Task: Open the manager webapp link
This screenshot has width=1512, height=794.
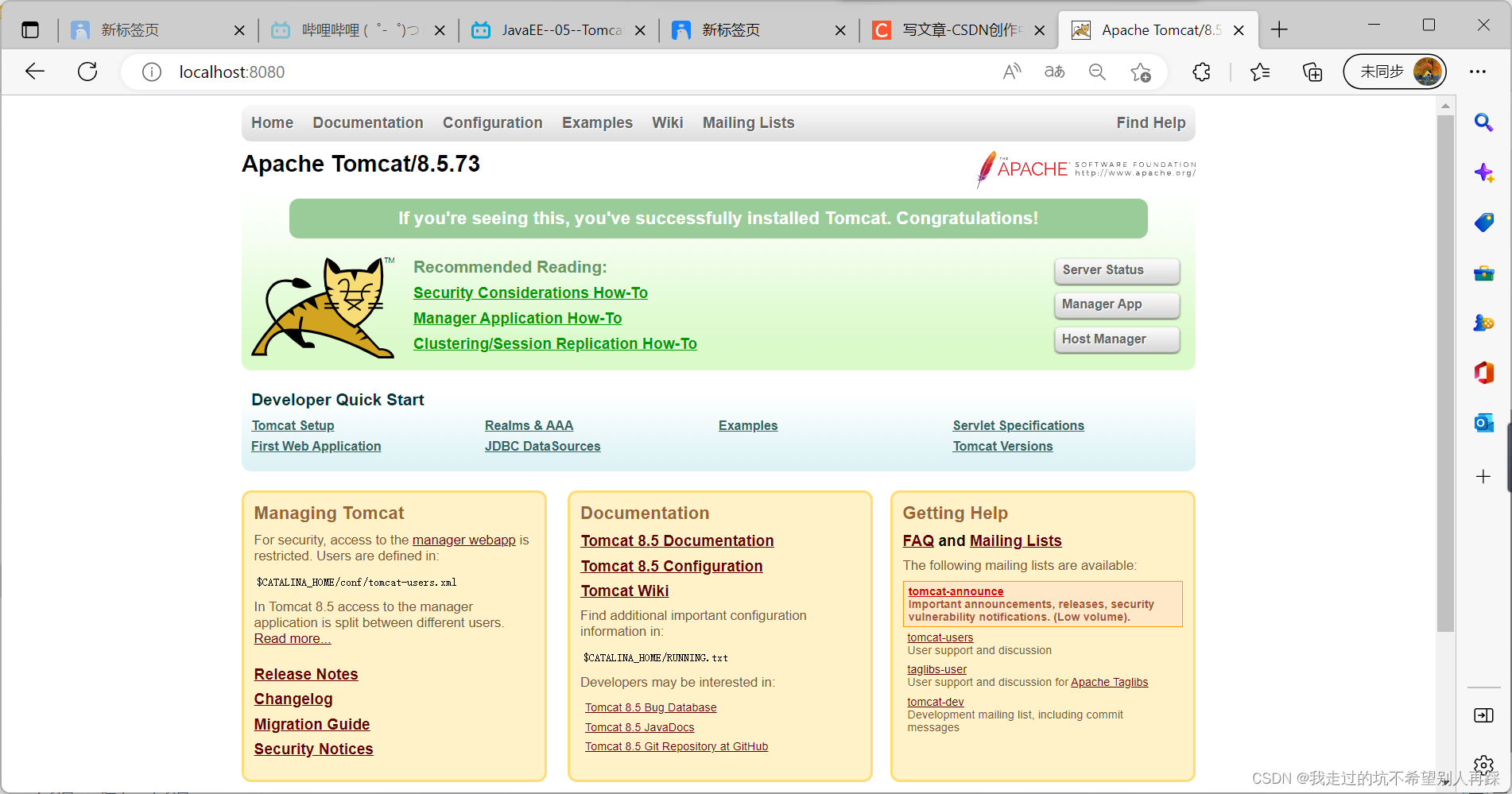Action: (464, 540)
